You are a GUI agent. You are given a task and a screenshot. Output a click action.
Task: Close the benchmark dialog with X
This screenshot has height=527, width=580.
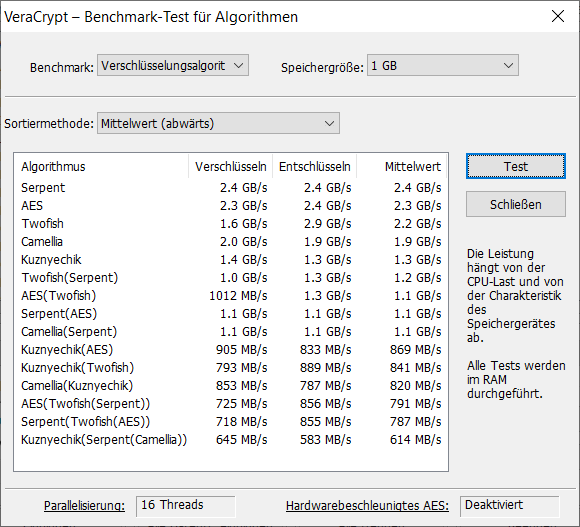click(557, 16)
